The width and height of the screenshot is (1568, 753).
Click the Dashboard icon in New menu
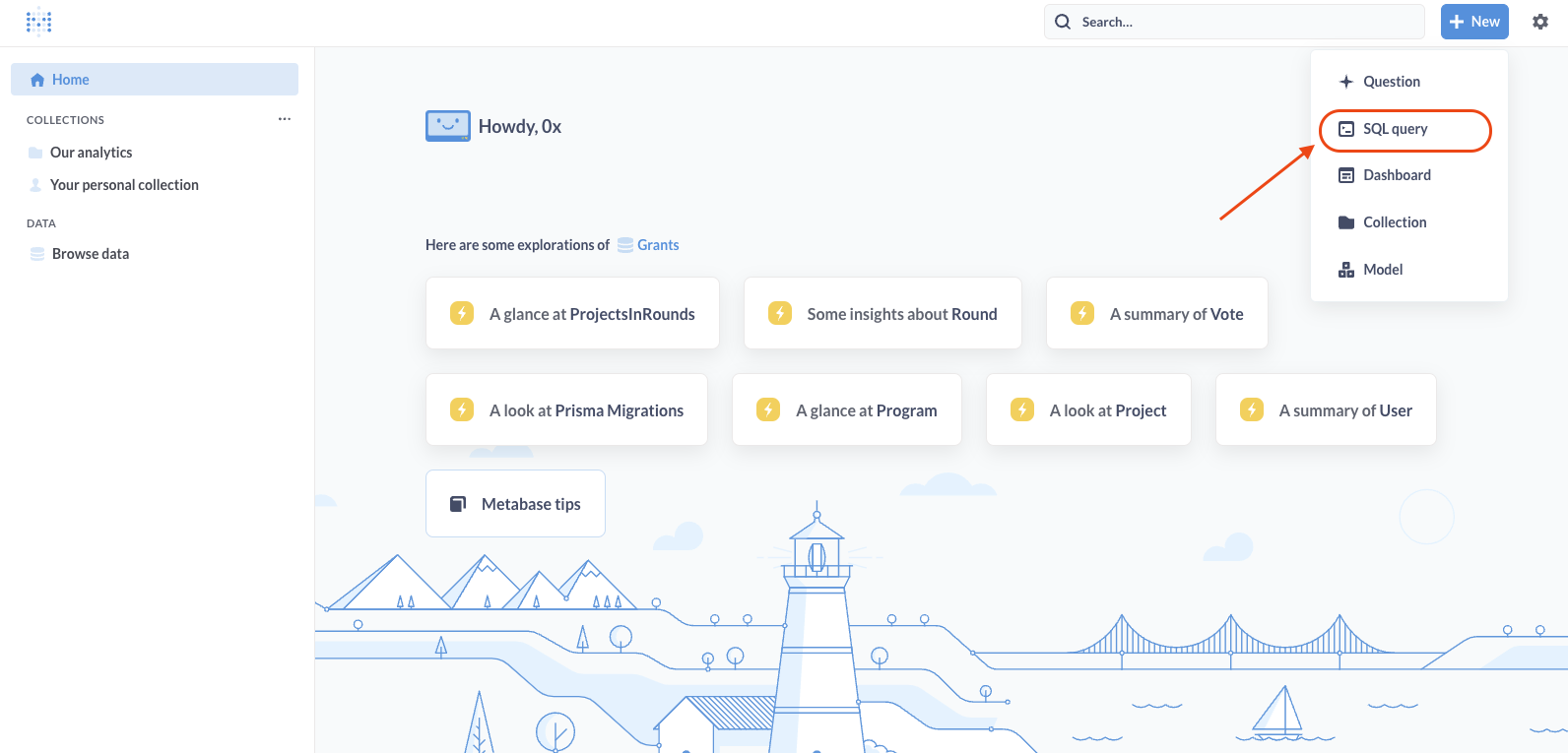(x=1346, y=175)
